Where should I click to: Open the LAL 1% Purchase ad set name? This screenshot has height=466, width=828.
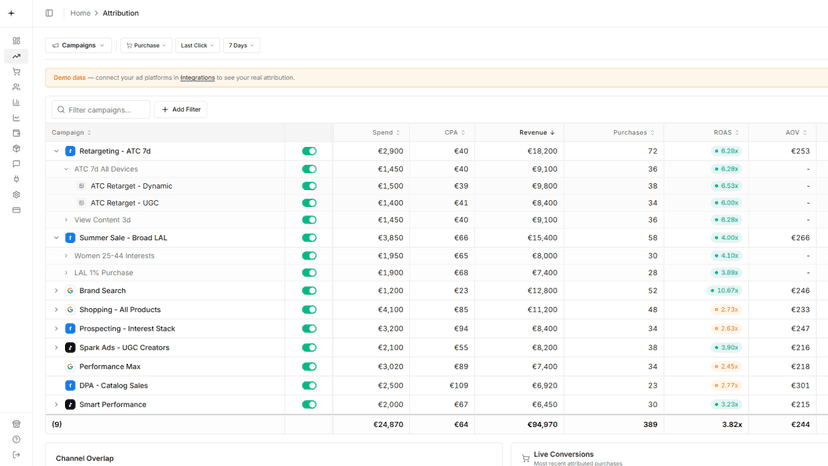click(104, 273)
